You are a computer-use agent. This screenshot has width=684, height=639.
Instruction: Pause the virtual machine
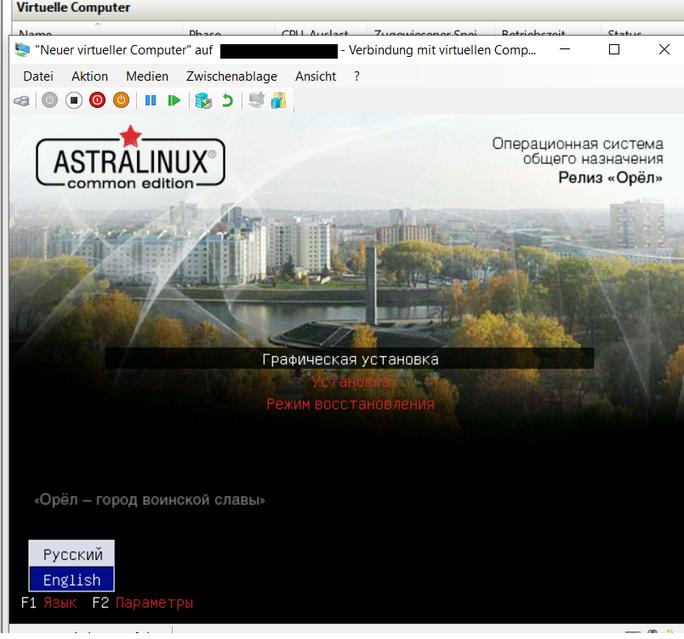150,101
